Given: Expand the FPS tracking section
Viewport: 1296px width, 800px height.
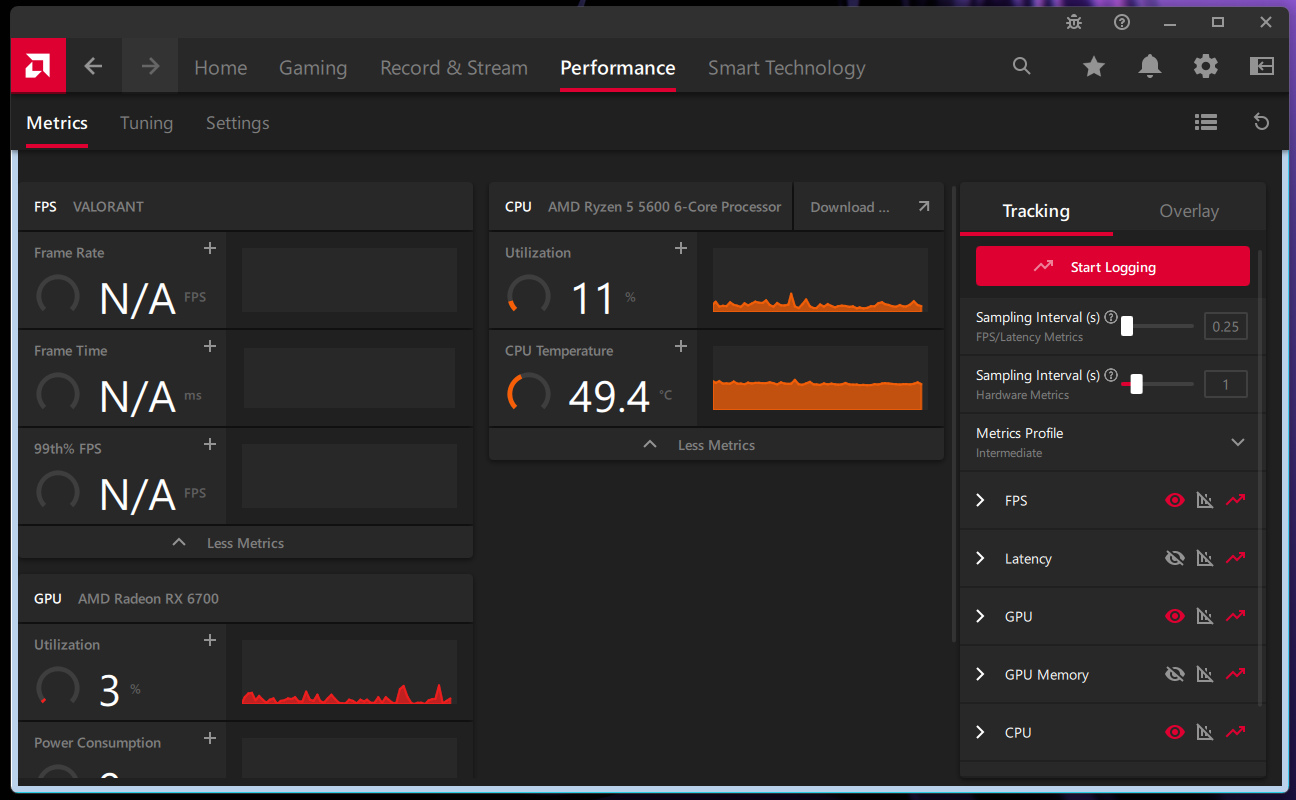Looking at the screenshot, I should coord(980,500).
